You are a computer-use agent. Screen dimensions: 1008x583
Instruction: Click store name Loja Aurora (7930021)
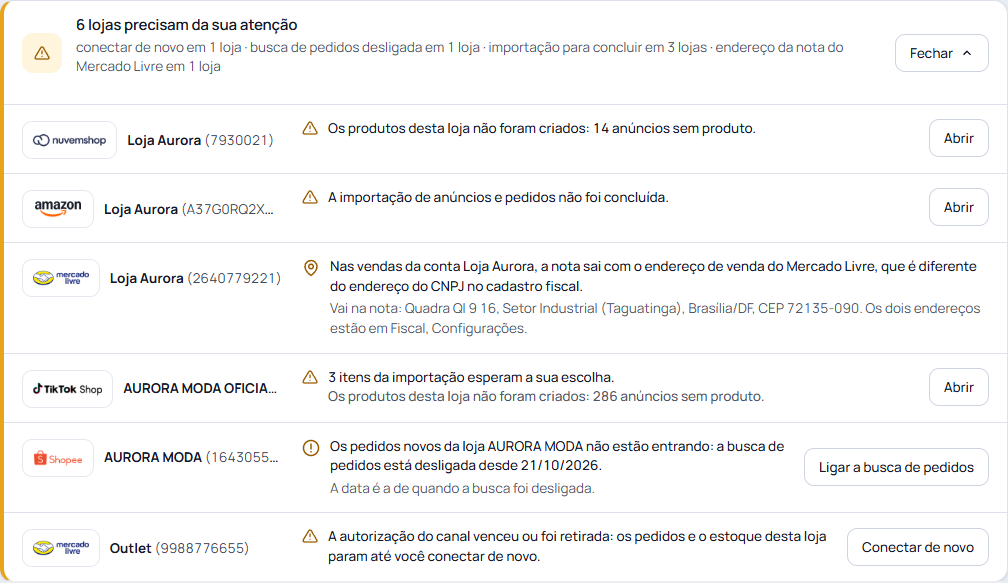click(201, 140)
